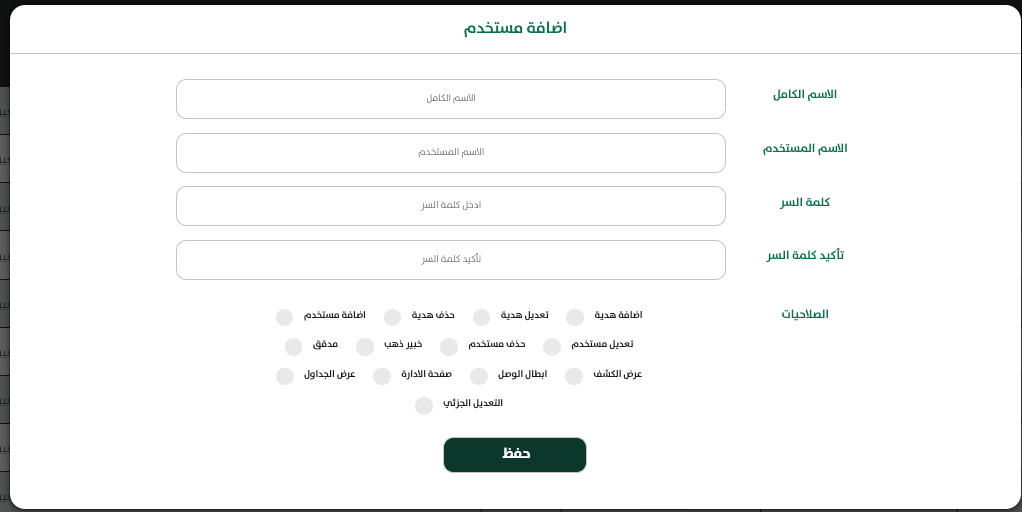Image resolution: width=1022 pixels, height=512 pixels.
Task: Tick the عرض الكشف permission checkbox
Action: (574, 377)
